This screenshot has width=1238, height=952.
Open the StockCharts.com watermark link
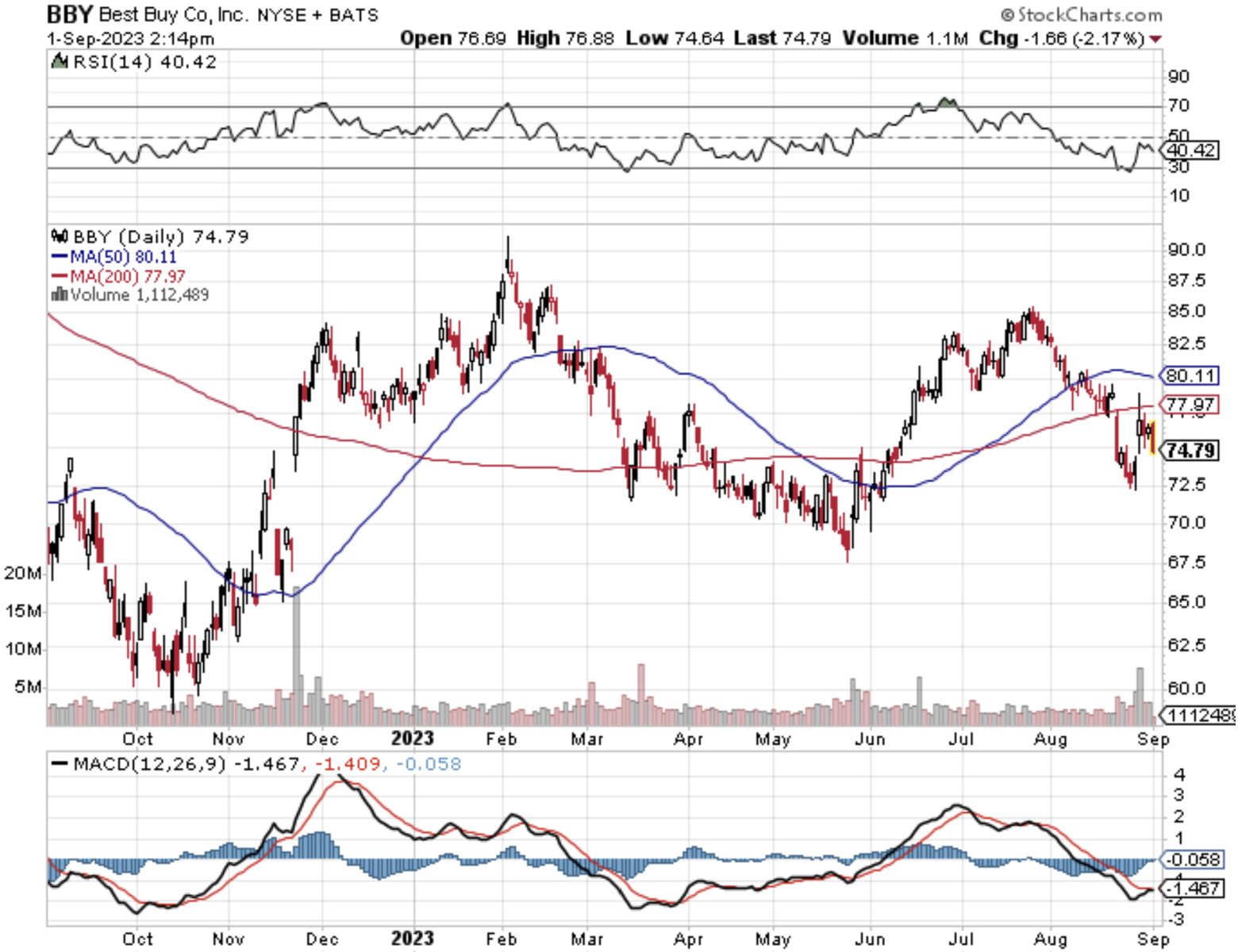pos(1089,15)
